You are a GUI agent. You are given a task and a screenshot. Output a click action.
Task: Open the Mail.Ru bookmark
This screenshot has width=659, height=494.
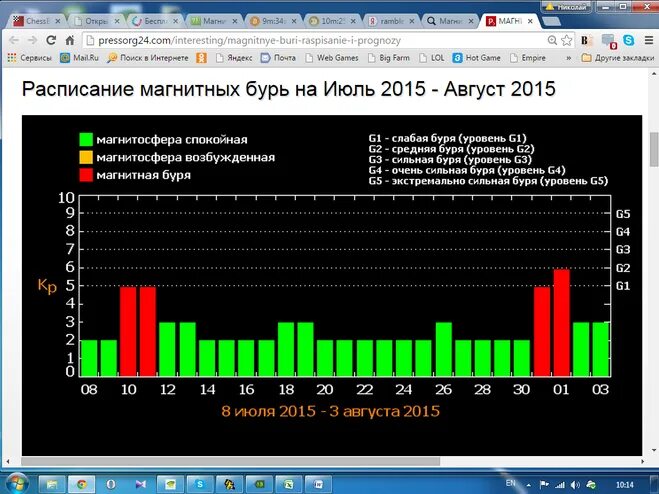click(79, 58)
